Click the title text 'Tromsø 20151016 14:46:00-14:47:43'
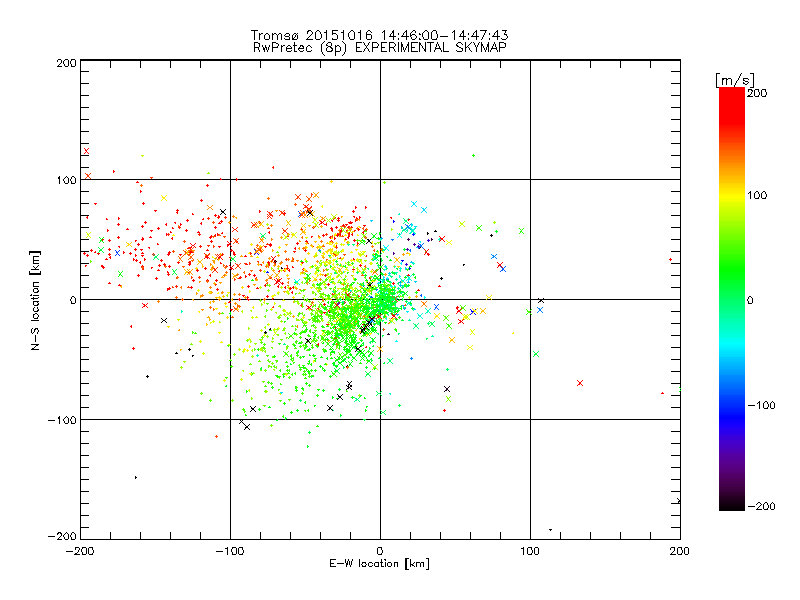The image size is (800, 600). [x=379, y=35]
